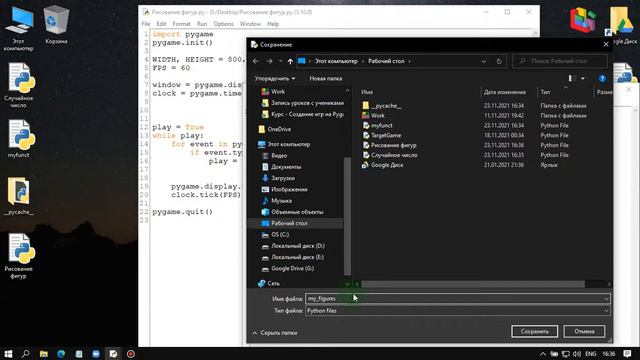The image size is (640, 360).
Task: Open Edge browser from the taskbar
Action: point(61,353)
